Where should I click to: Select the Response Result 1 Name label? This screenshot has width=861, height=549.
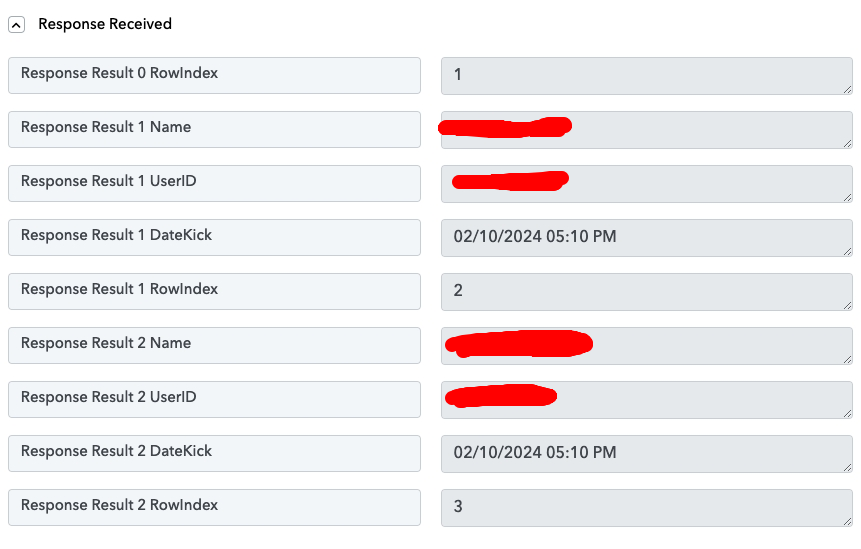[x=214, y=129]
